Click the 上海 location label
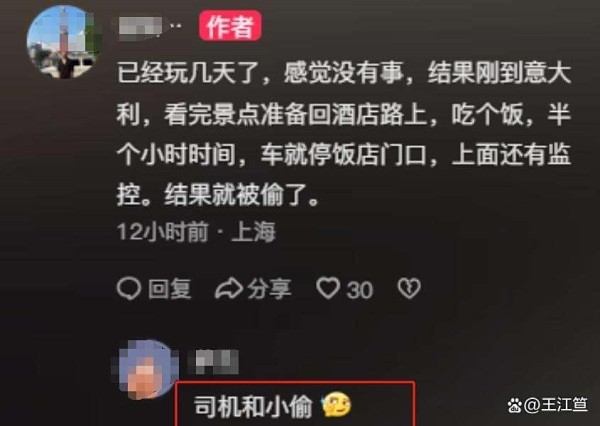 click(x=253, y=232)
